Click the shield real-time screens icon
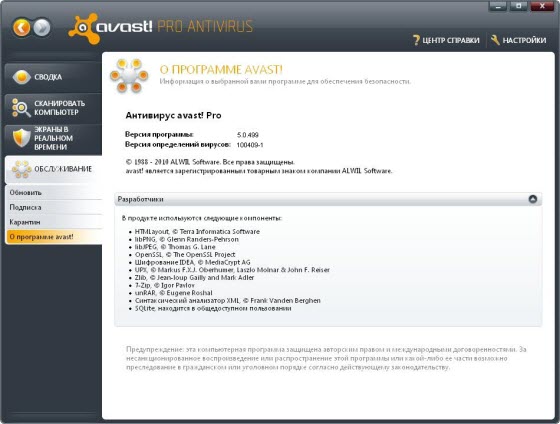 click(x=21, y=138)
